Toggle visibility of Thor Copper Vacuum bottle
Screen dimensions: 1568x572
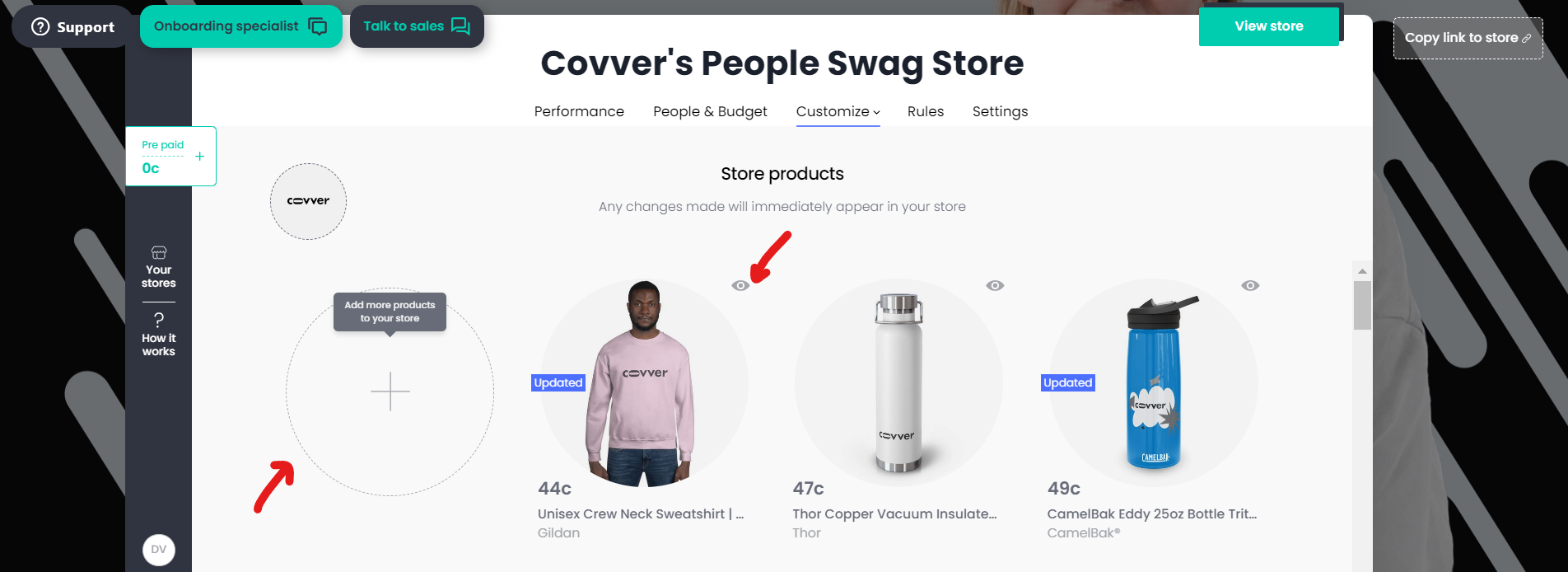(995, 285)
